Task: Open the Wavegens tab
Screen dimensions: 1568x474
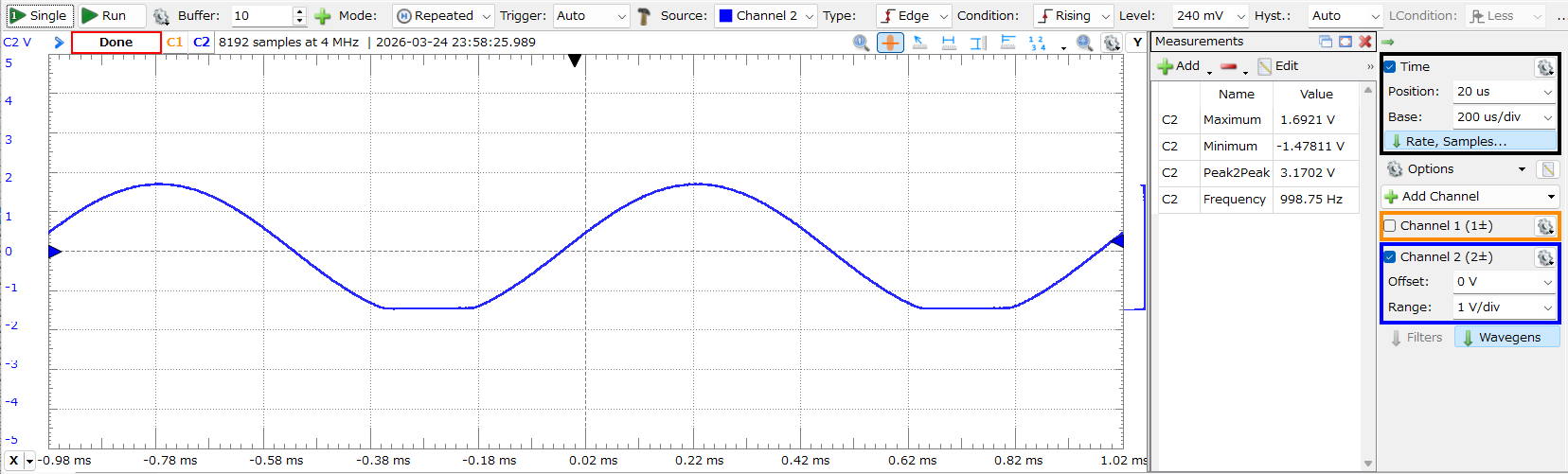Action: tap(1507, 338)
